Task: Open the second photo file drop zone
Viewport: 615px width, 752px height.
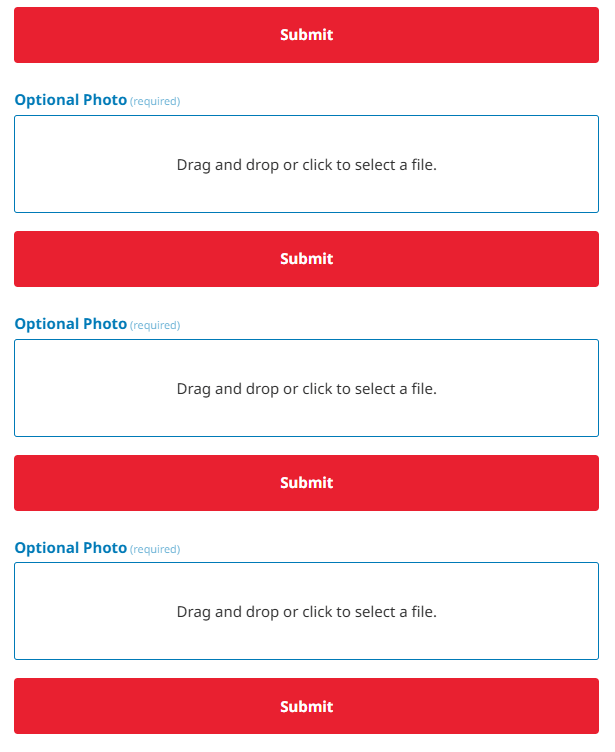Action: (x=306, y=388)
